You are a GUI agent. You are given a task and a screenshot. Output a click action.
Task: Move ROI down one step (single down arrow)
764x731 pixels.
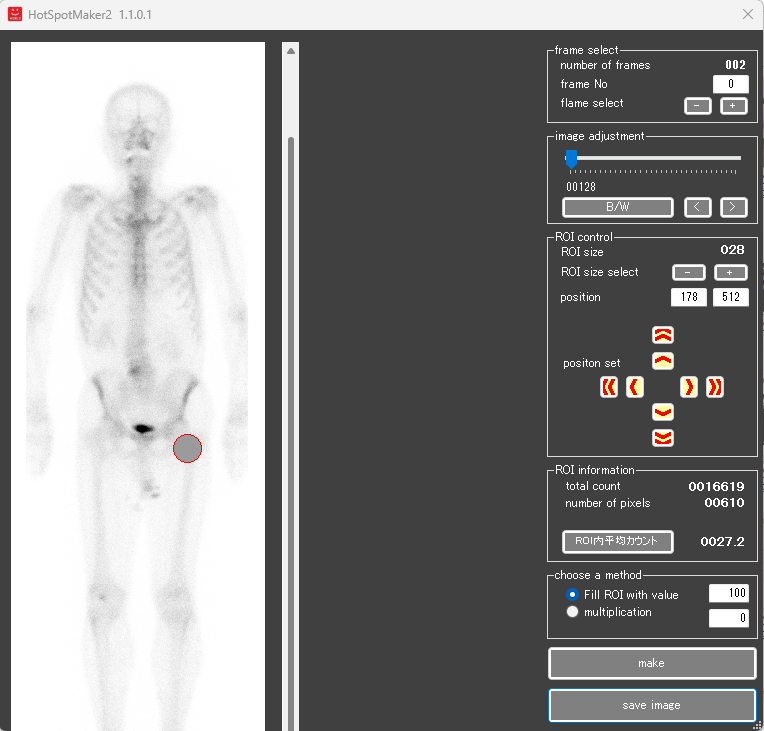pos(663,412)
